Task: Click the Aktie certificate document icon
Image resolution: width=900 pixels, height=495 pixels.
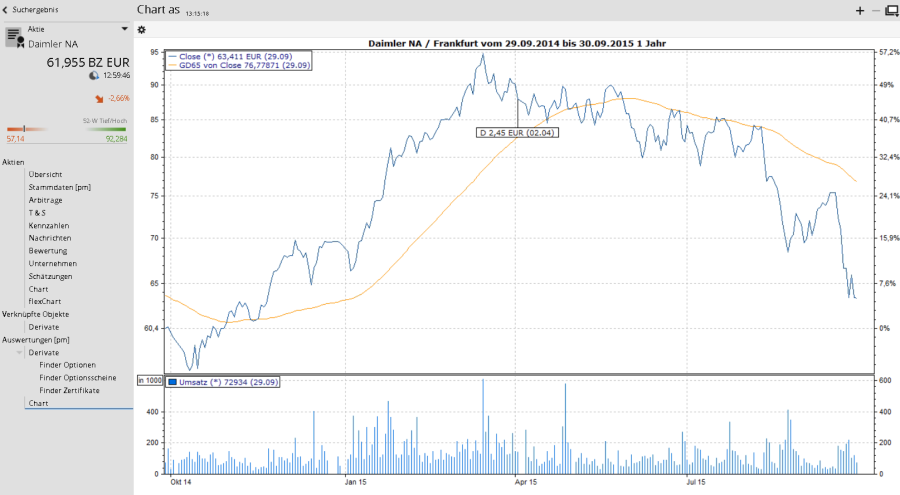Action: tap(14, 37)
